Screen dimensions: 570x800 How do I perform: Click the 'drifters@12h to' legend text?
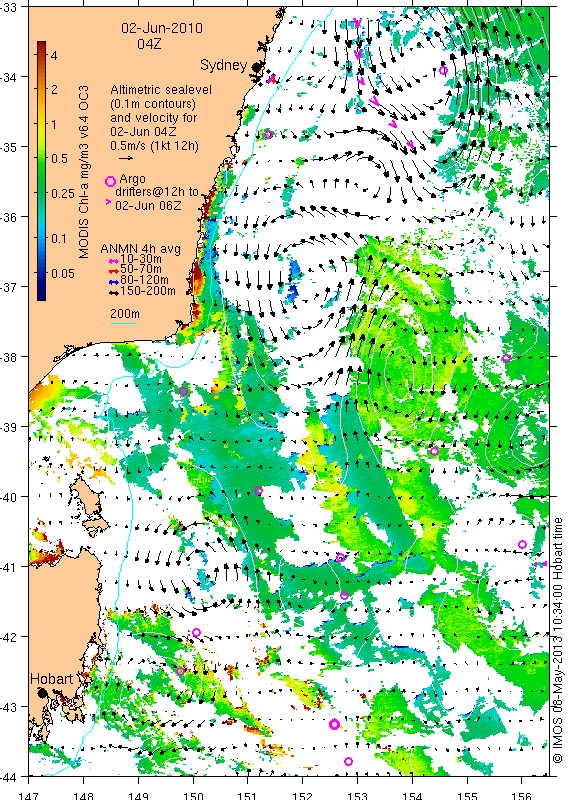click(157, 192)
